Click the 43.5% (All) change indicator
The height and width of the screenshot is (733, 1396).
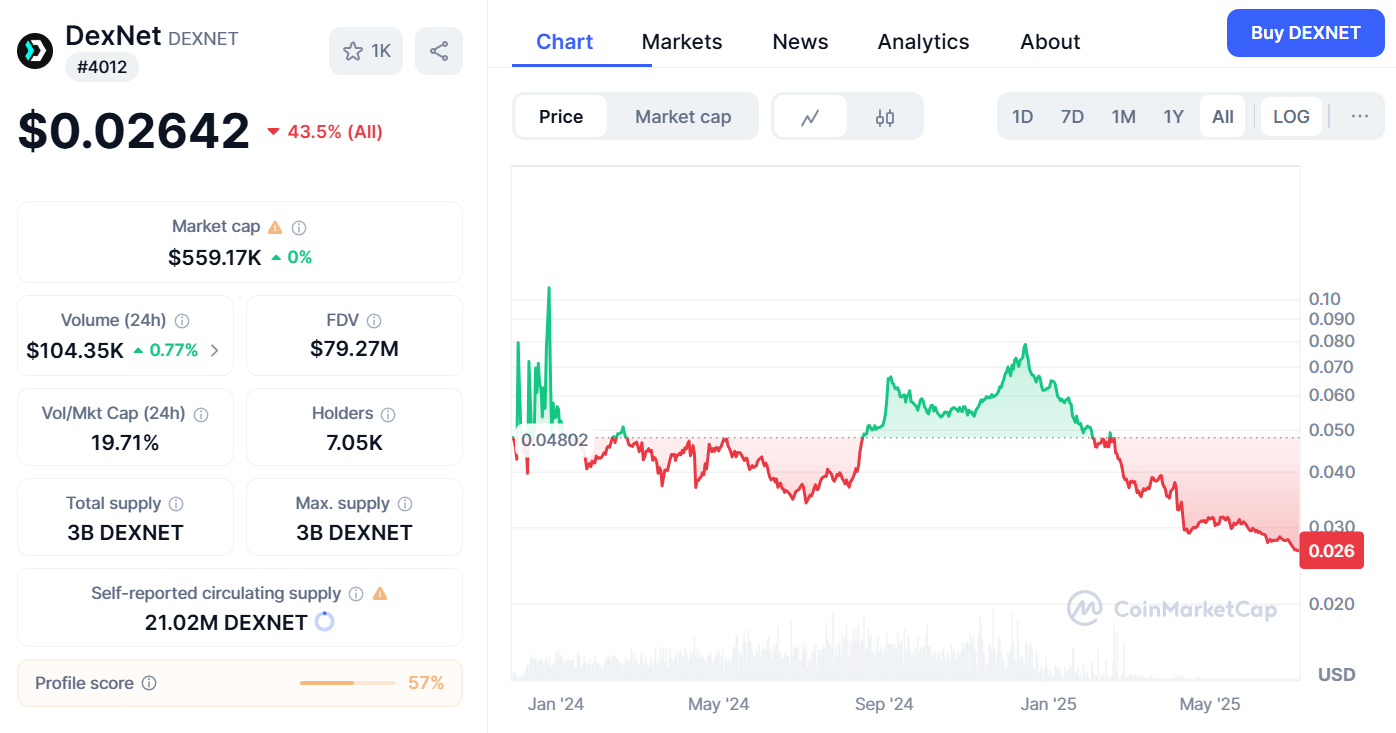(x=325, y=132)
